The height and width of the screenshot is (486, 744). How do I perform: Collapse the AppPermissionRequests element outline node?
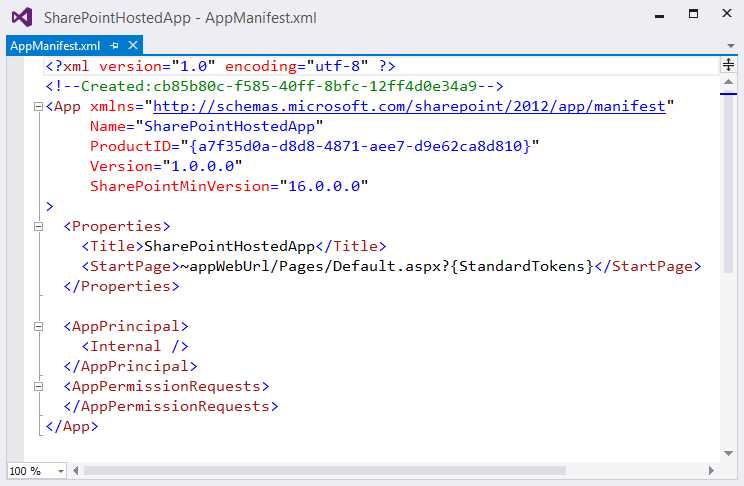pos(38,386)
